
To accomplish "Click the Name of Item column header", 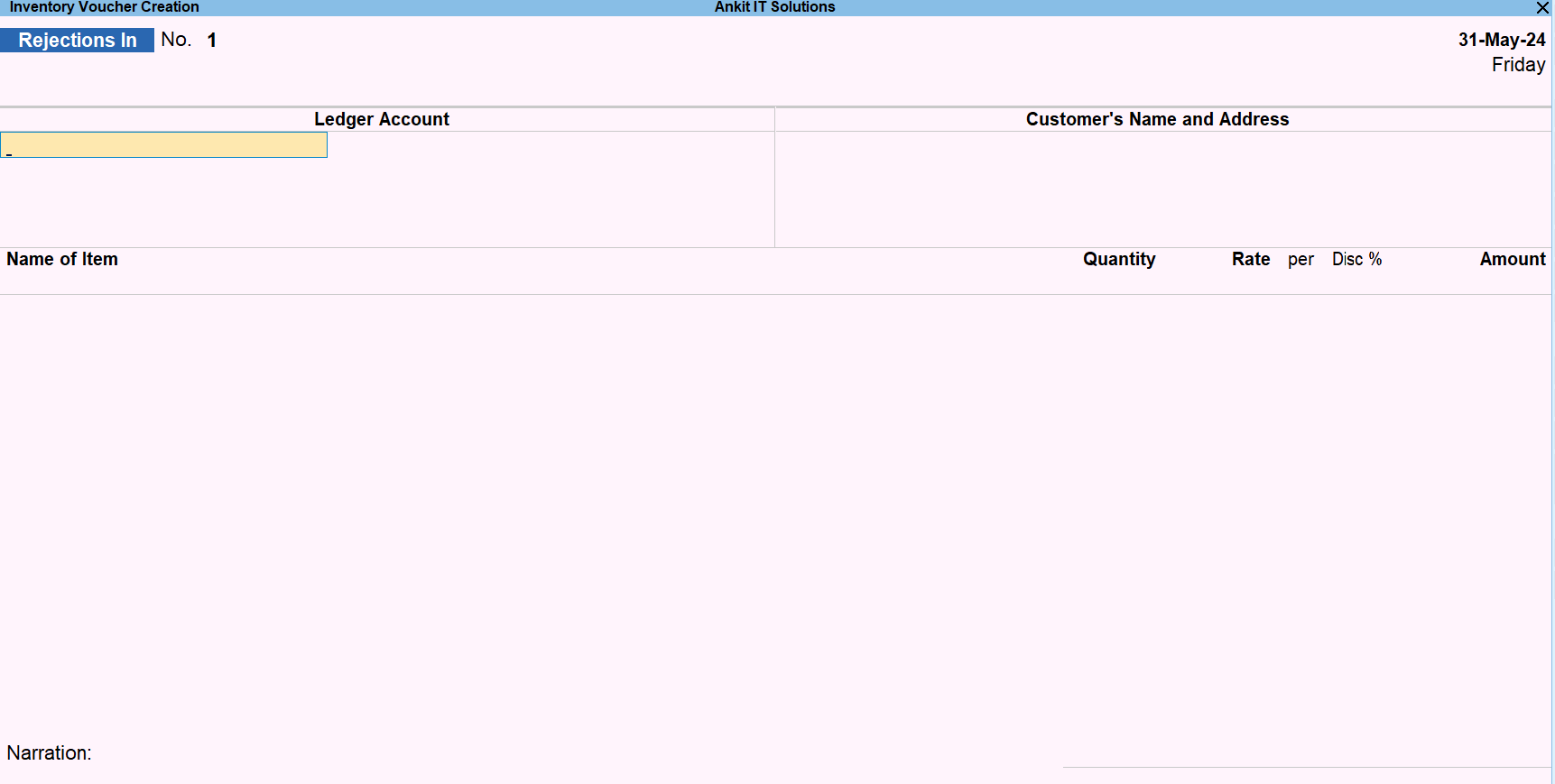I will pyautogui.click(x=62, y=259).
